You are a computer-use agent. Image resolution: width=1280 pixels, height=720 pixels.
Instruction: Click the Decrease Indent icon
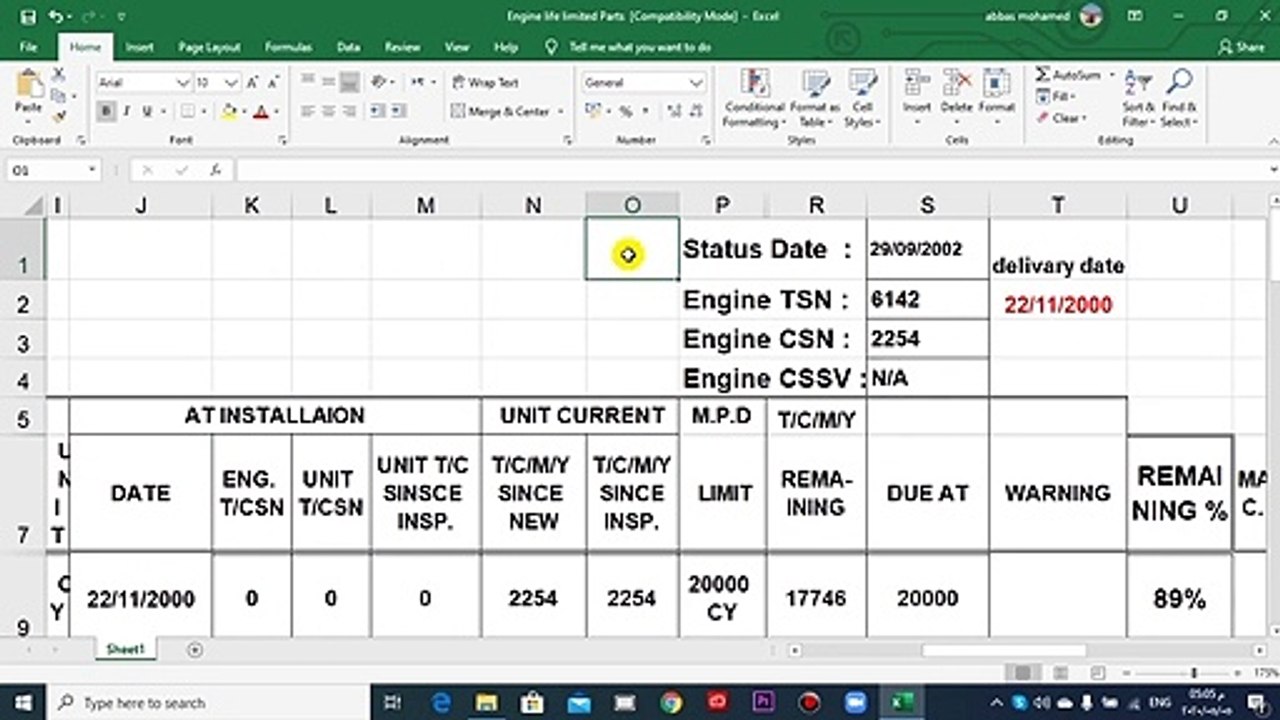[379, 112]
